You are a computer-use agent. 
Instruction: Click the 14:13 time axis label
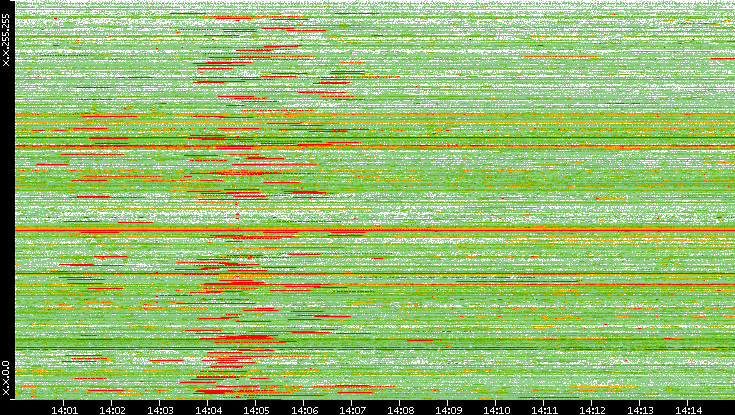click(640, 410)
